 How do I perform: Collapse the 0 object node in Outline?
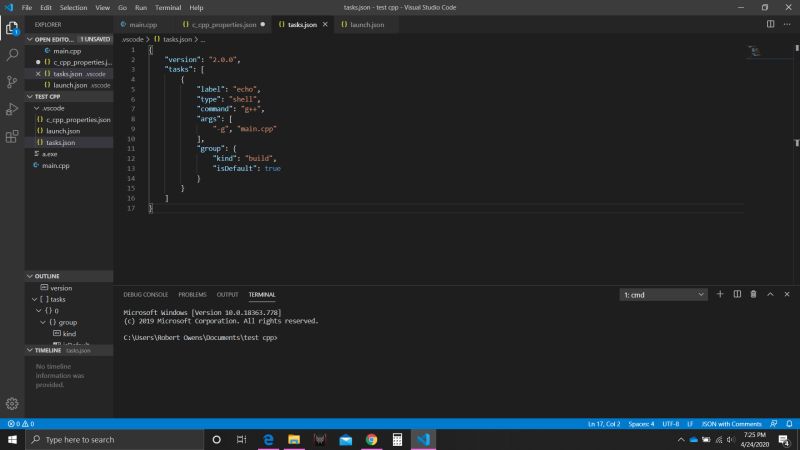tap(39, 311)
